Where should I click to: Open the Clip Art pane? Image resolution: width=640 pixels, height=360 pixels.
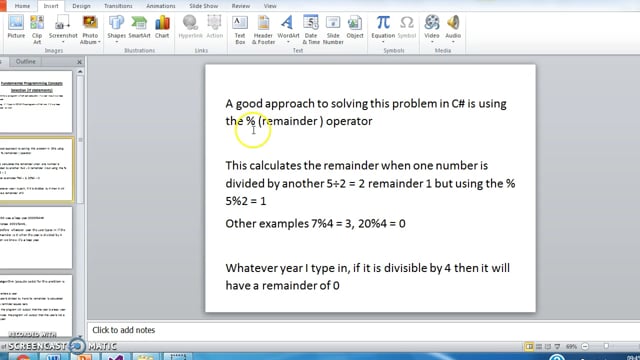(x=37, y=29)
